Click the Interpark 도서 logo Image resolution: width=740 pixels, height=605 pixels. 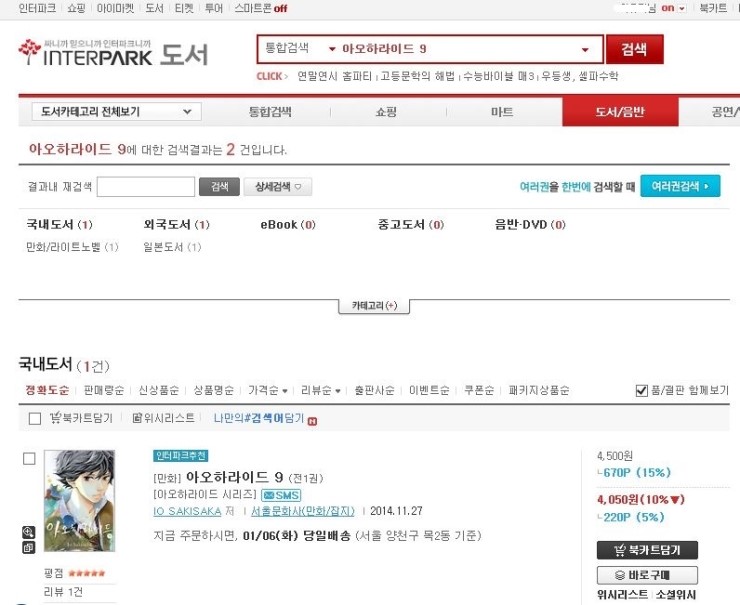[x=113, y=53]
